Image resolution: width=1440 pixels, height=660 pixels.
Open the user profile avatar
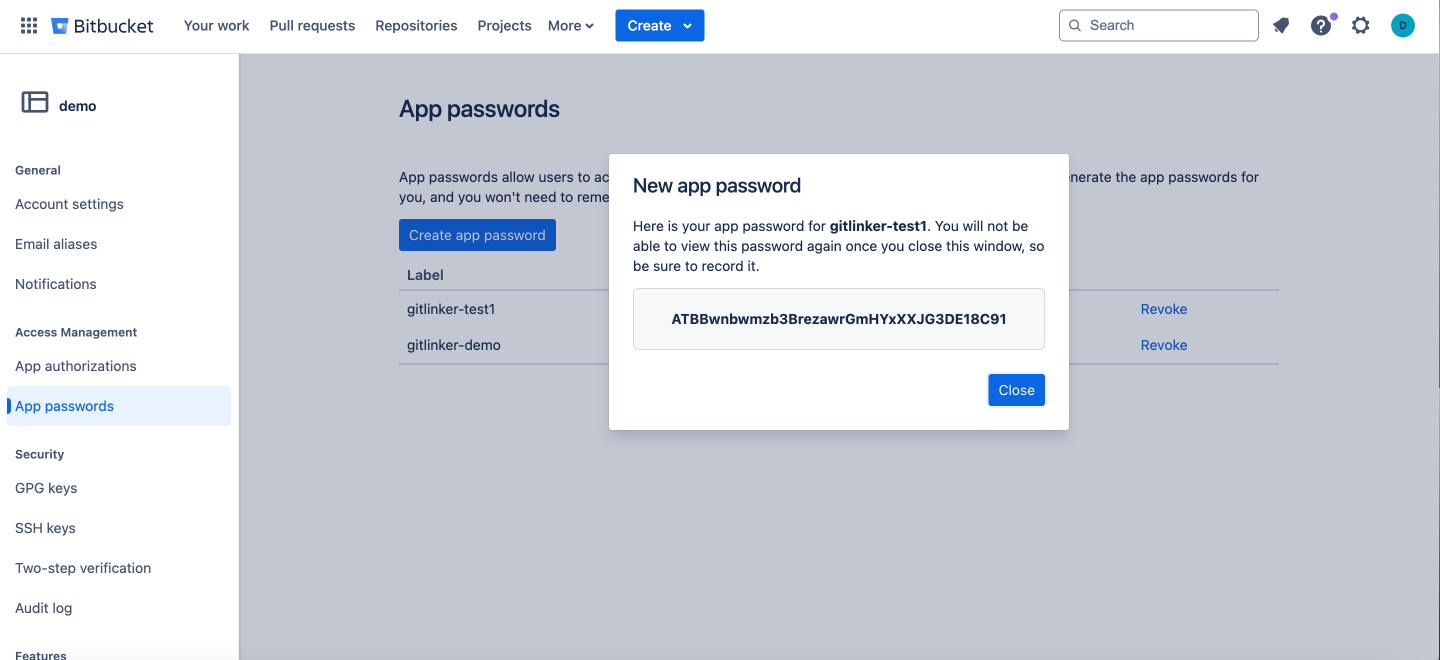point(1403,26)
